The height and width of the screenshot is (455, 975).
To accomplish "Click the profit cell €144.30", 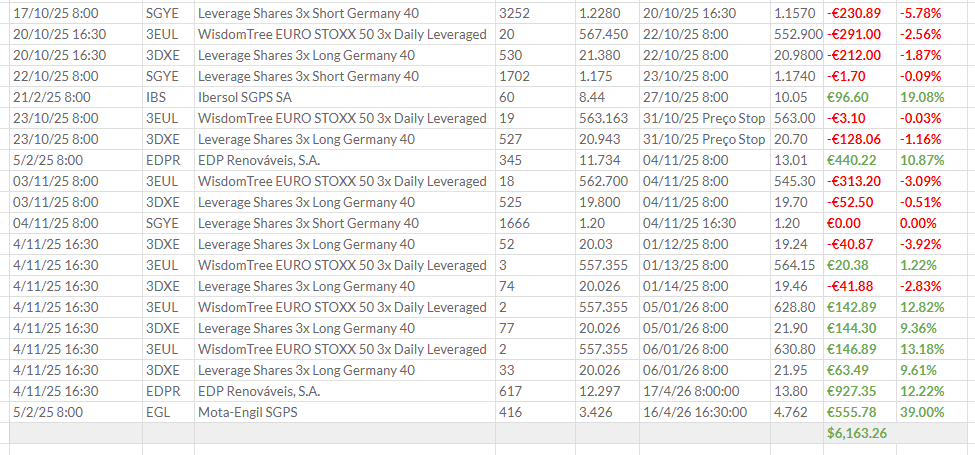I will coord(860,328).
